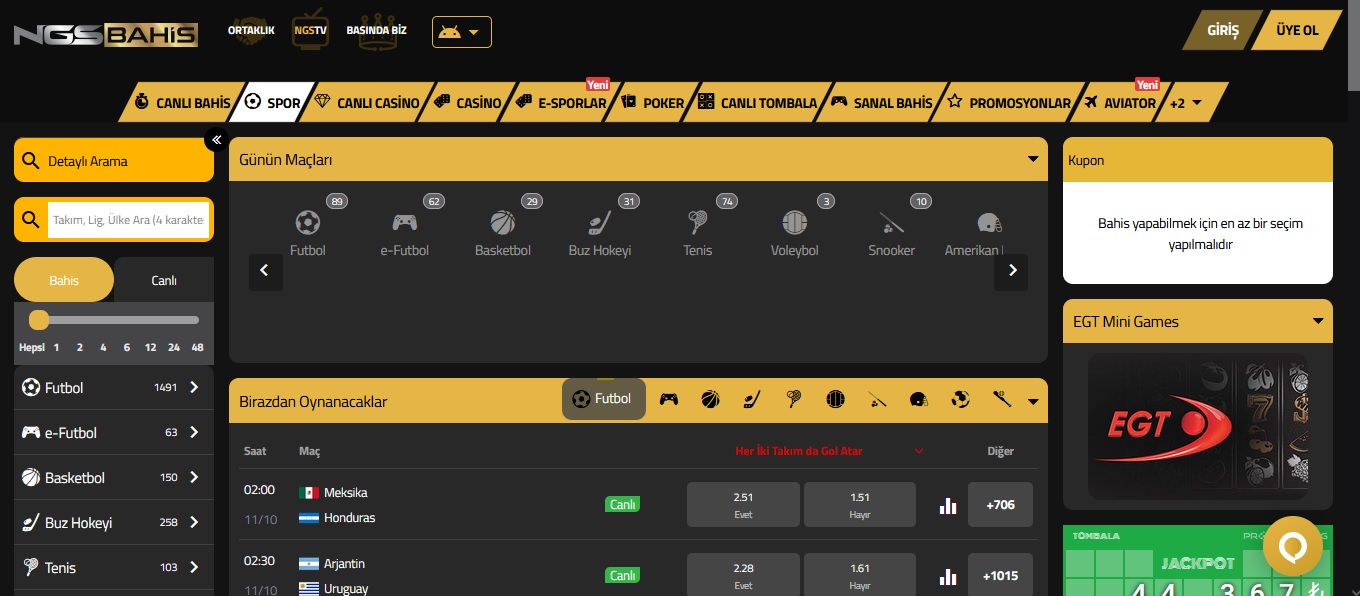Expand Buz Hokeyi chevron in the sidebar
Image resolution: width=1360 pixels, height=596 pixels.
click(194, 522)
